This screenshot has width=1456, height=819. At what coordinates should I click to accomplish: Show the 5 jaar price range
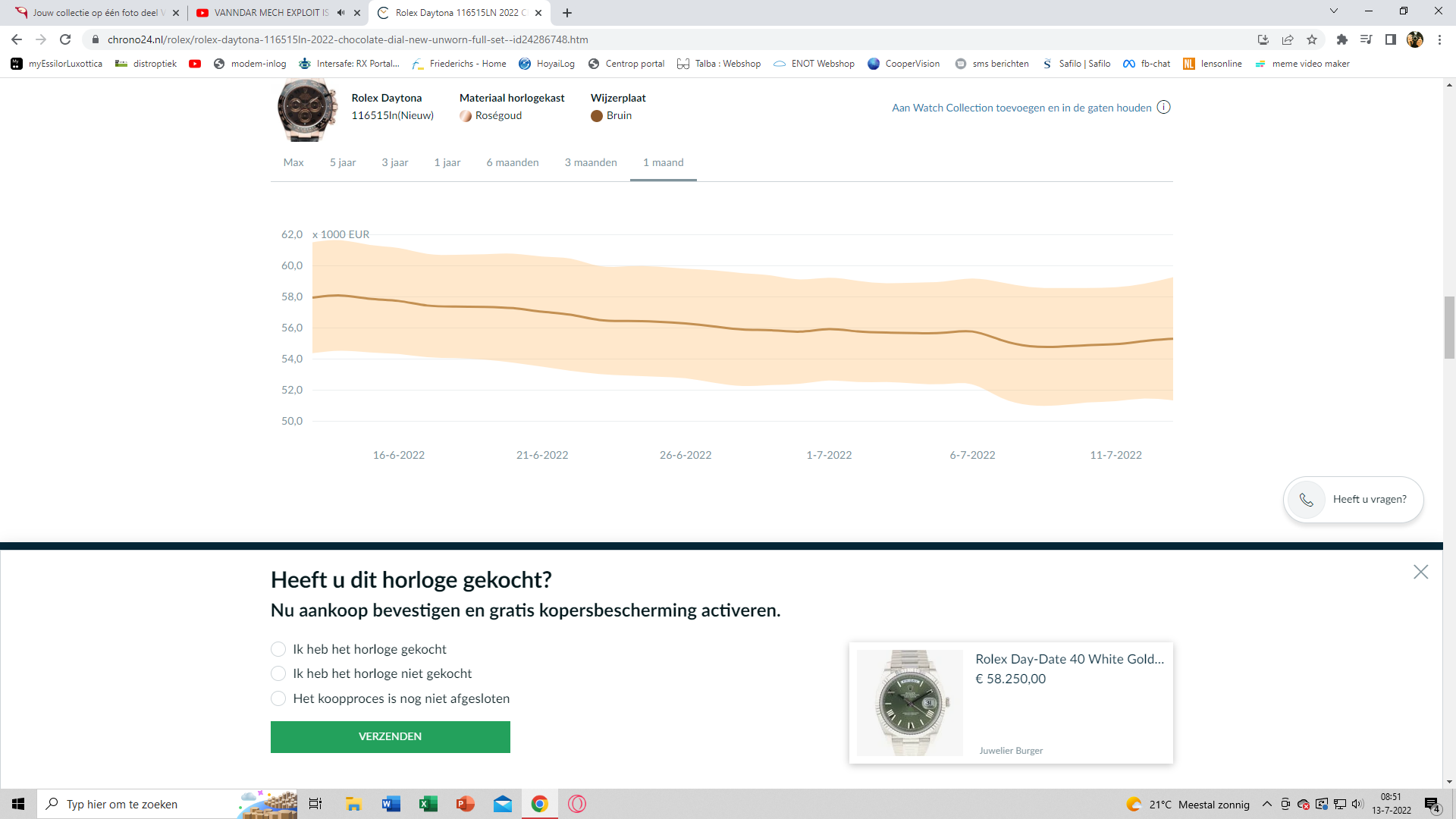343,162
